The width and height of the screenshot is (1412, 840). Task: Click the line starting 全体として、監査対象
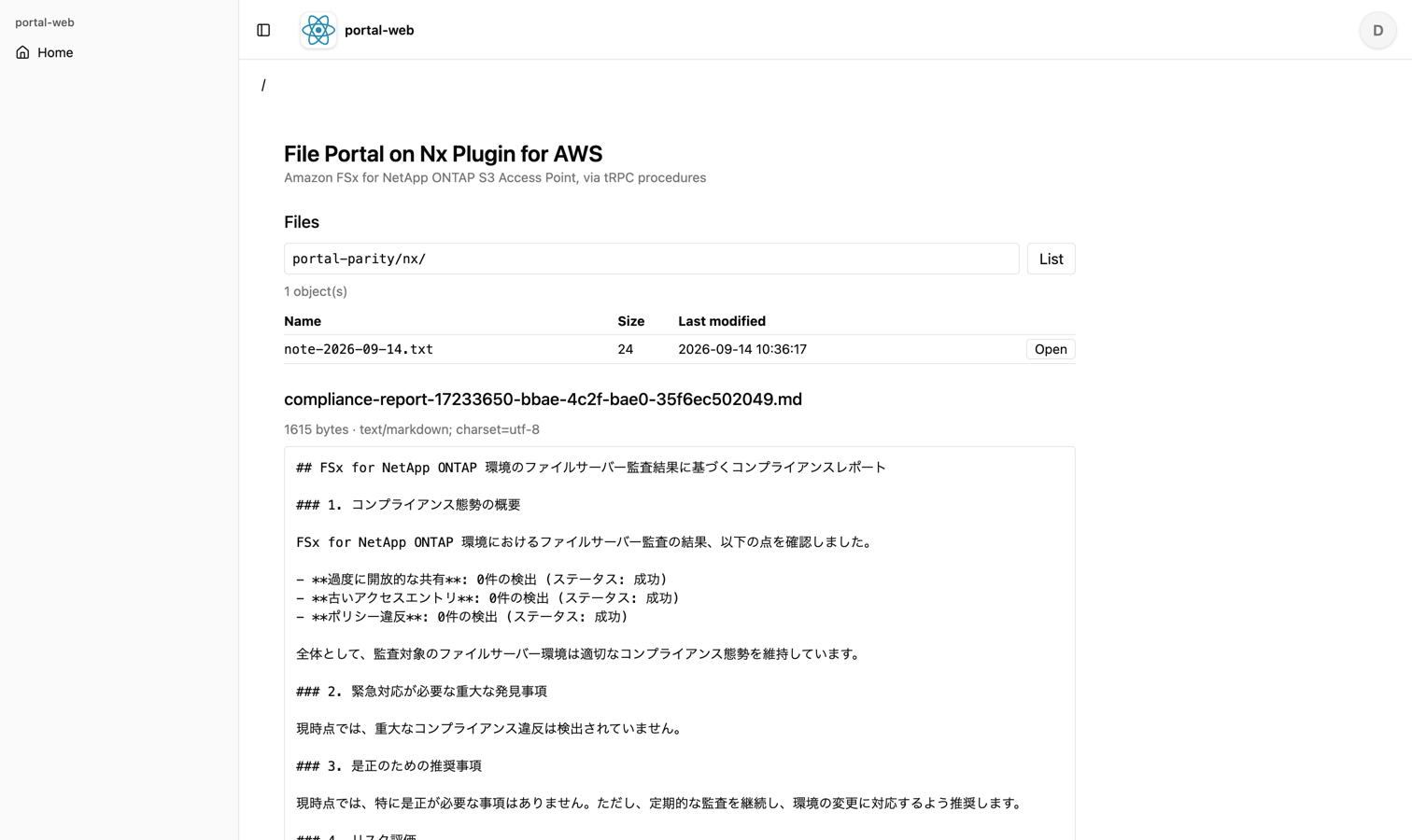tap(580, 654)
